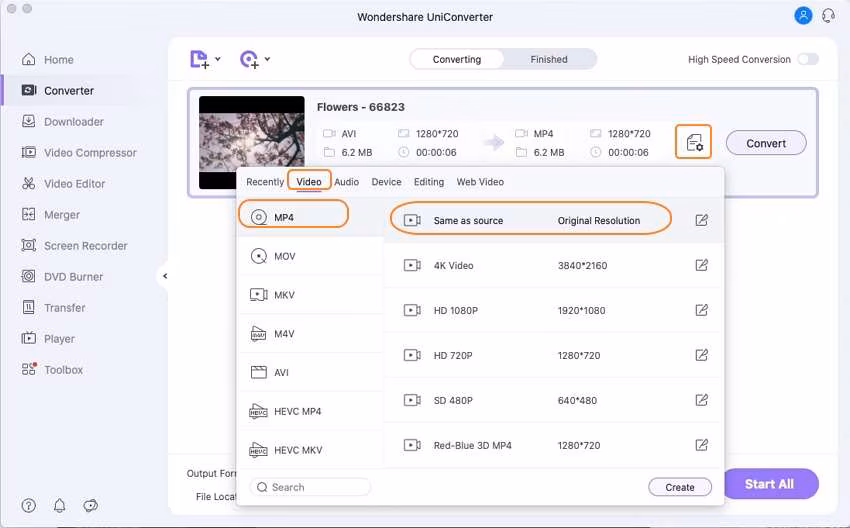This screenshot has width=850, height=528.
Task: Click the format Search field
Action: pos(311,487)
